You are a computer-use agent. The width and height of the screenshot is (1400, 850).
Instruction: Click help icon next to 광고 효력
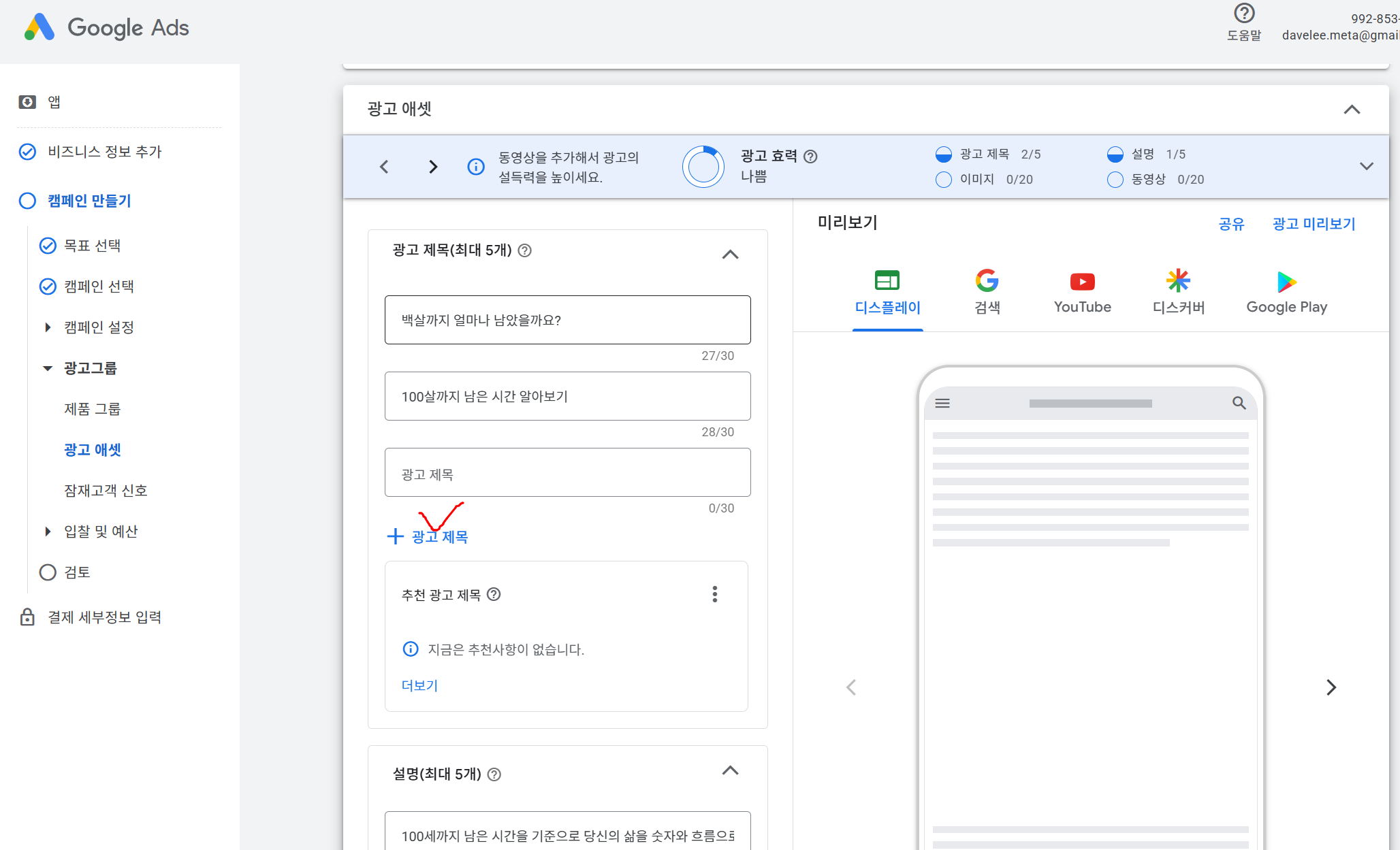pos(810,157)
